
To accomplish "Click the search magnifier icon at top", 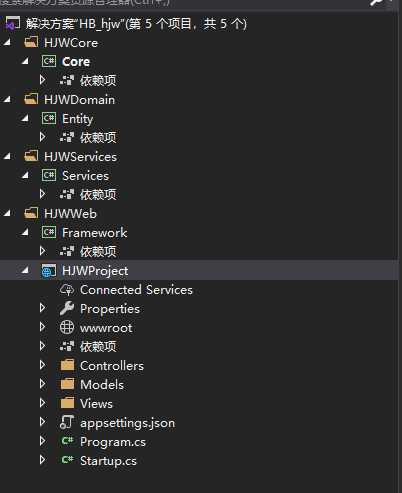I will (x=377, y=3).
